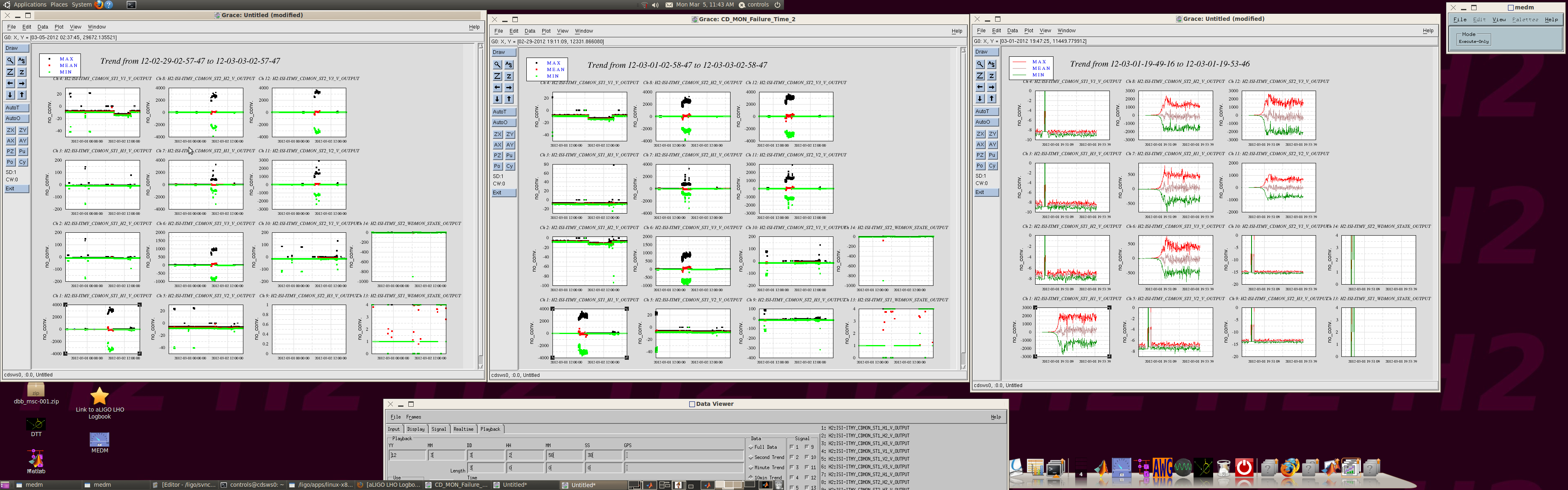Open Frames menu in Data Viewer

[413, 417]
